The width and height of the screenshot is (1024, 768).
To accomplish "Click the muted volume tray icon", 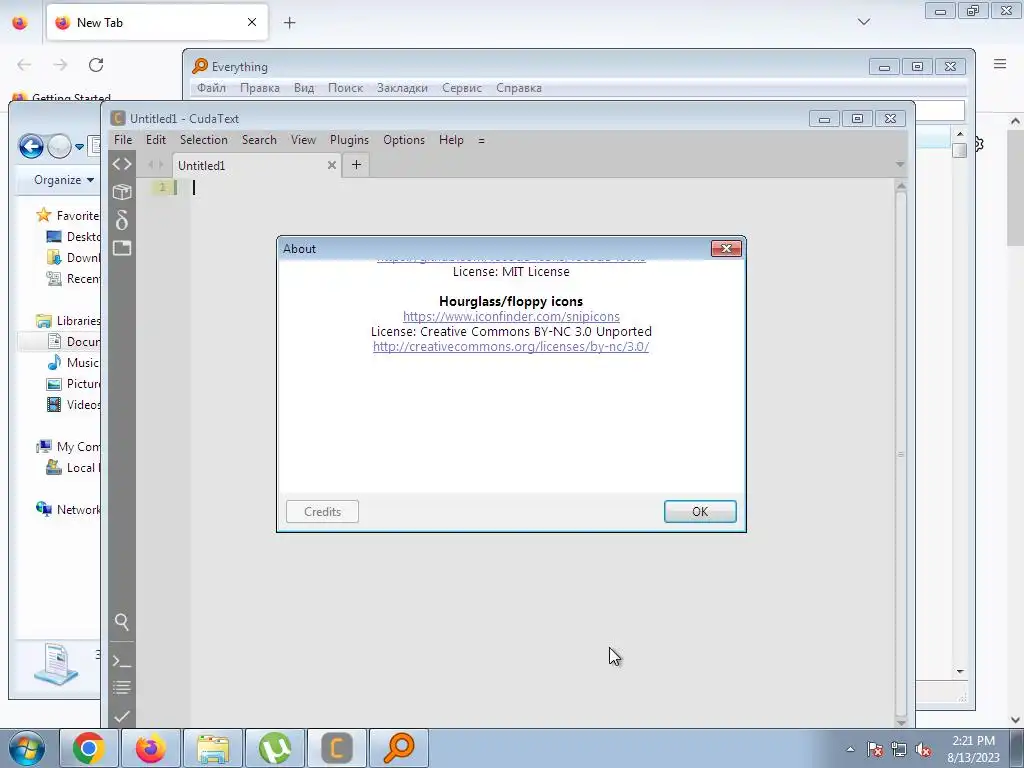I will tap(923, 750).
